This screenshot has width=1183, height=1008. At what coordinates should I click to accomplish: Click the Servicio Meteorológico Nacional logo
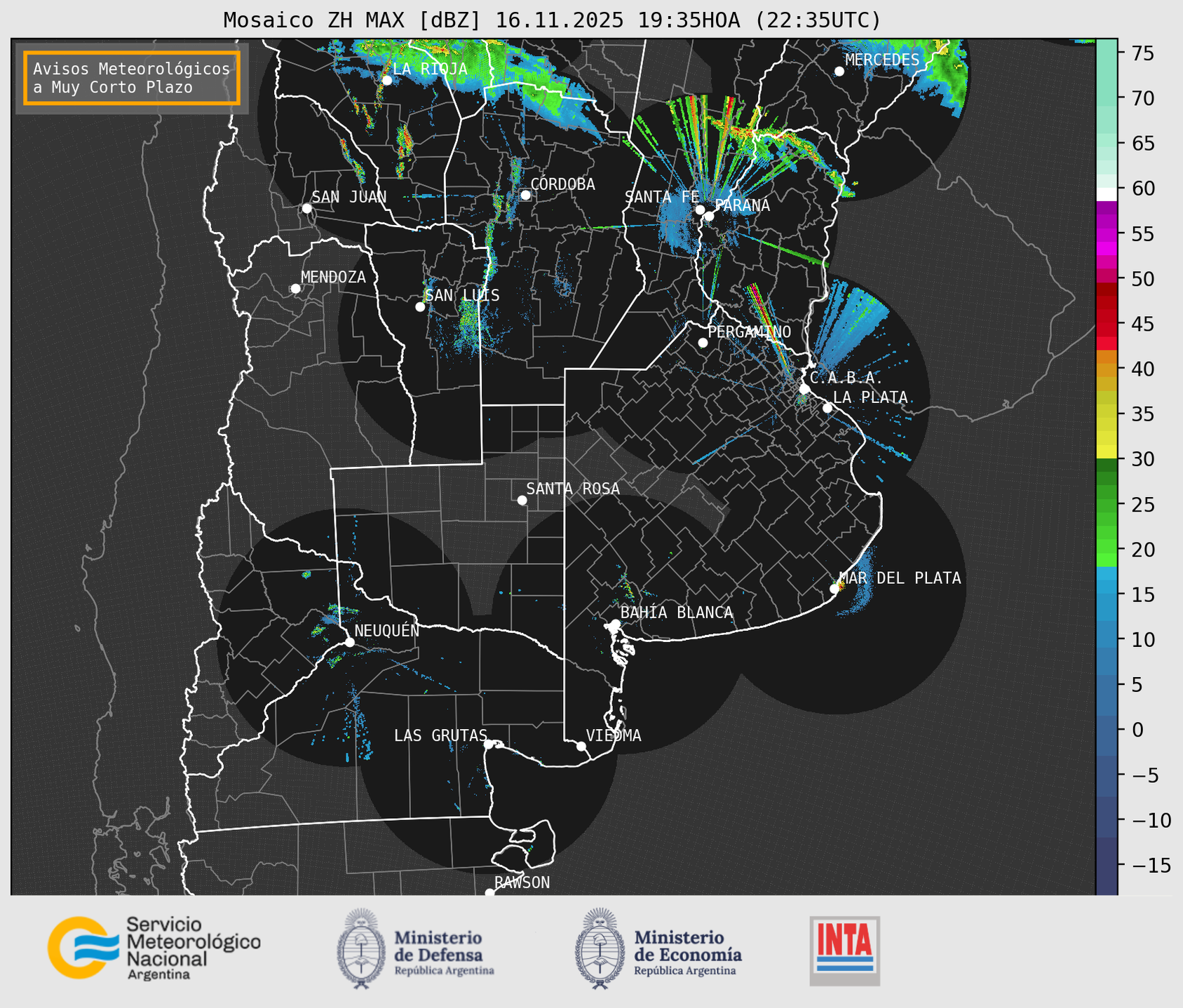[x=154, y=948]
